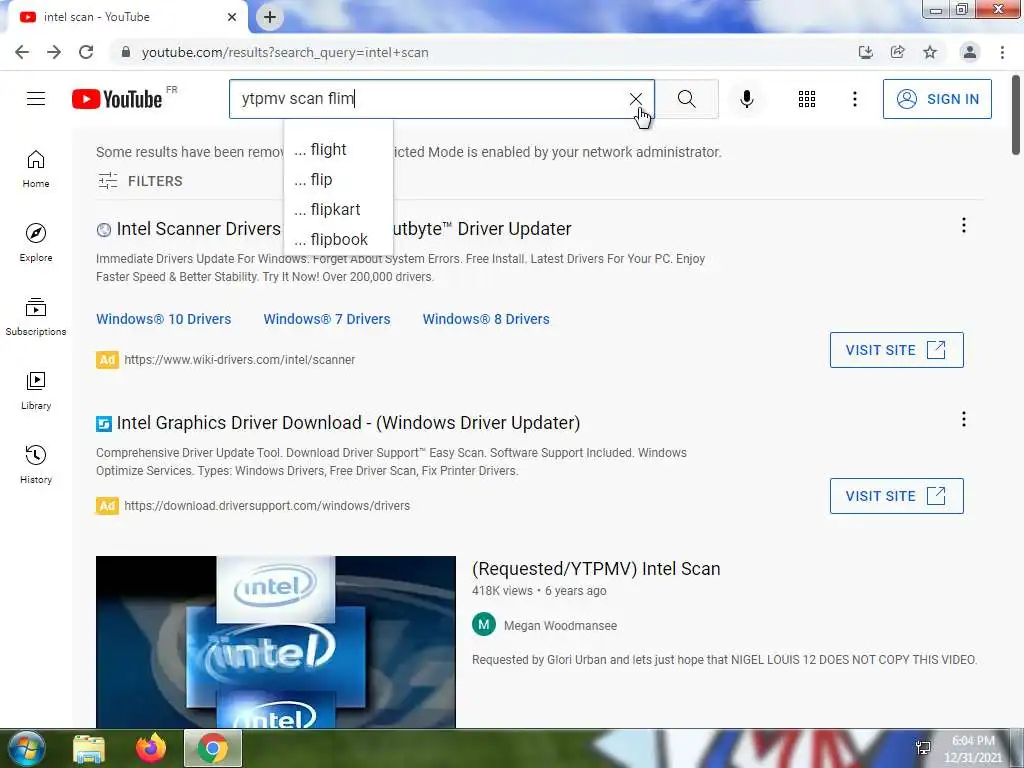Open the FILTERS options

(140, 181)
